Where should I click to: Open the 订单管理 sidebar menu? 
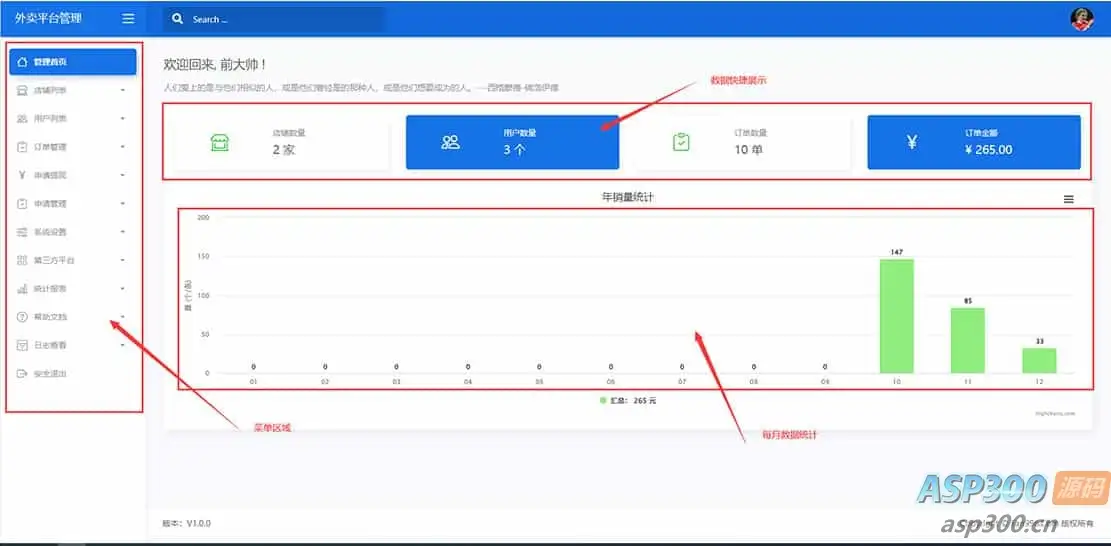point(73,147)
